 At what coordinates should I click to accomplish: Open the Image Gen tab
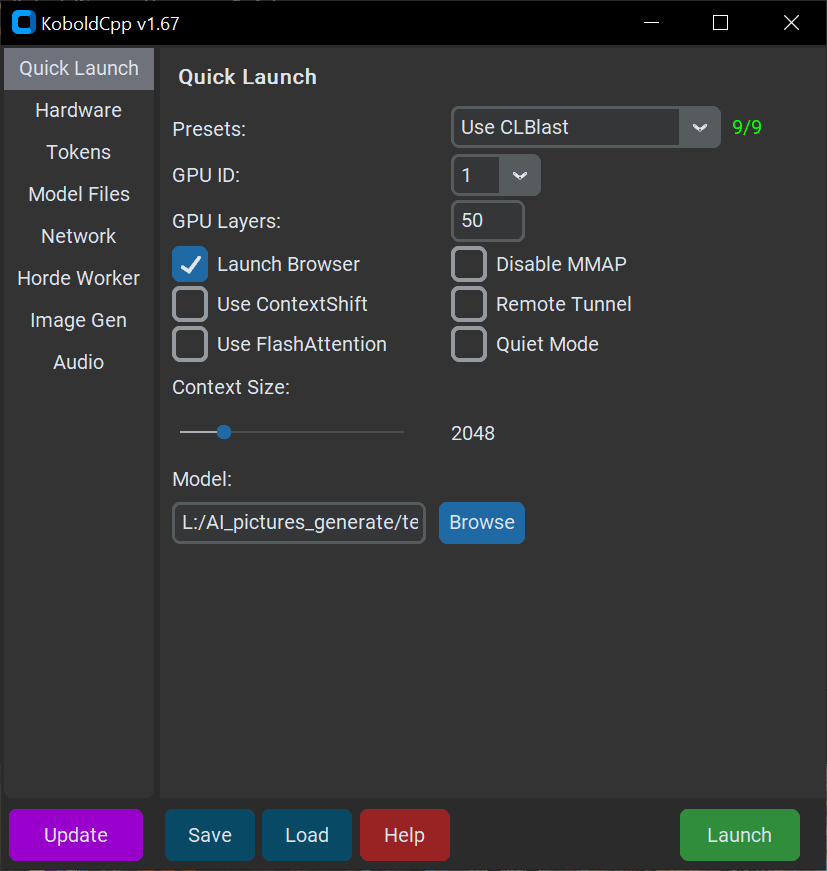79,321
